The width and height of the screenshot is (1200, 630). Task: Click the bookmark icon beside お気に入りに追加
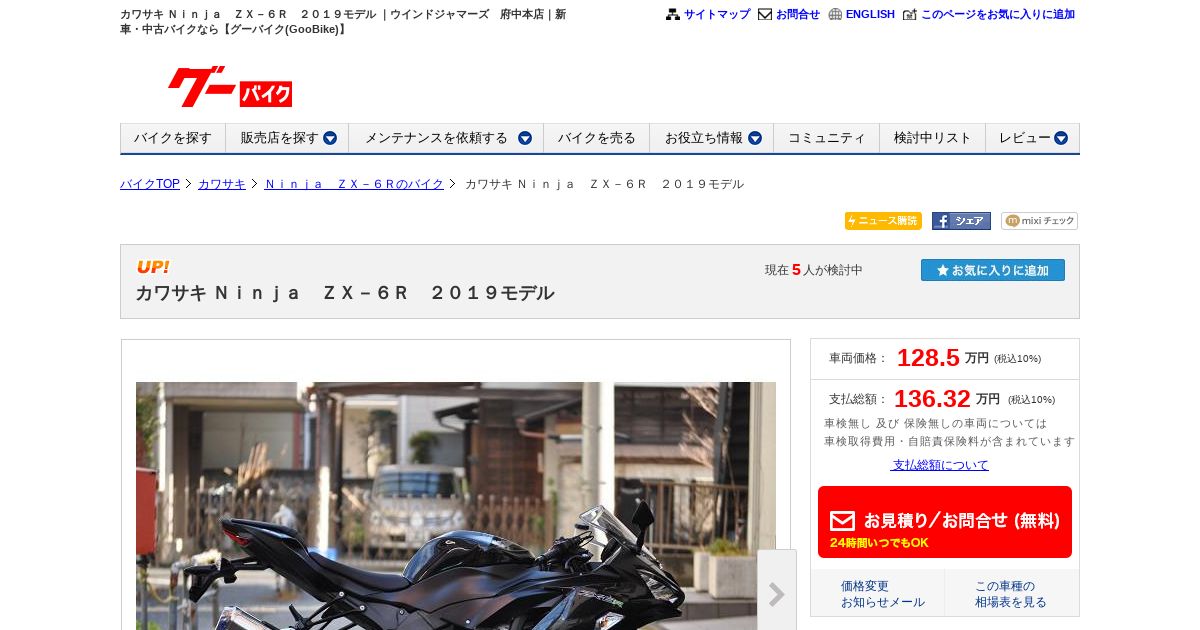[909, 14]
